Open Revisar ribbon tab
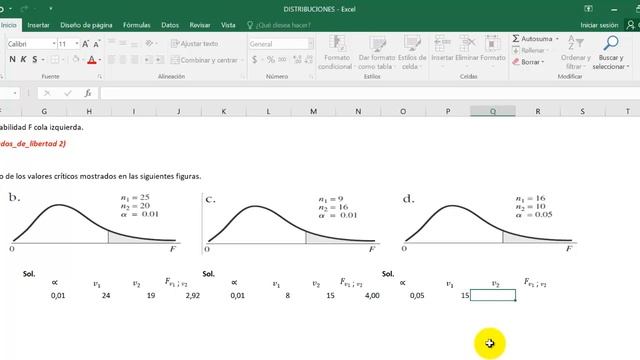Screen dimensions: 640x360 200,25
